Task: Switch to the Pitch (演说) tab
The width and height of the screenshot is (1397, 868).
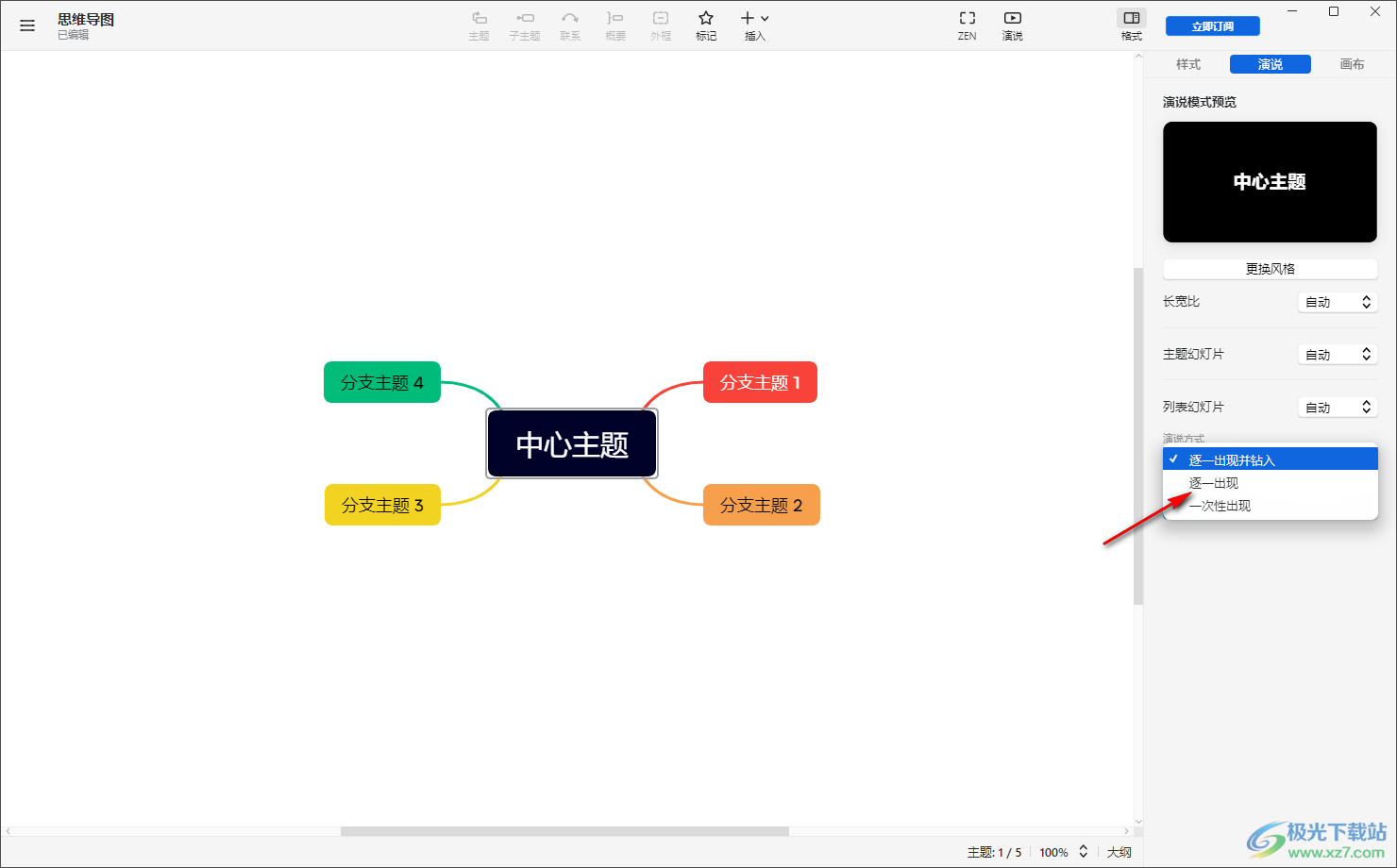Action: click(1271, 64)
